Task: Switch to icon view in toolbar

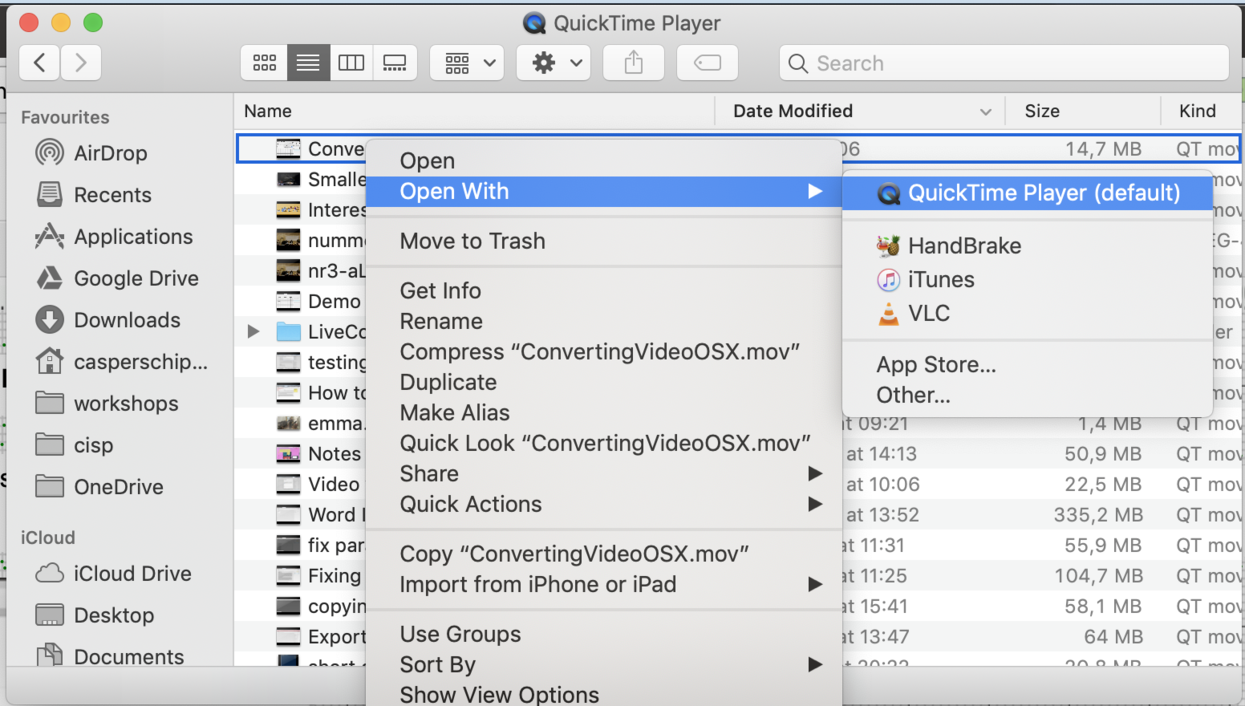Action: pyautogui.click(x=265, y=63)
